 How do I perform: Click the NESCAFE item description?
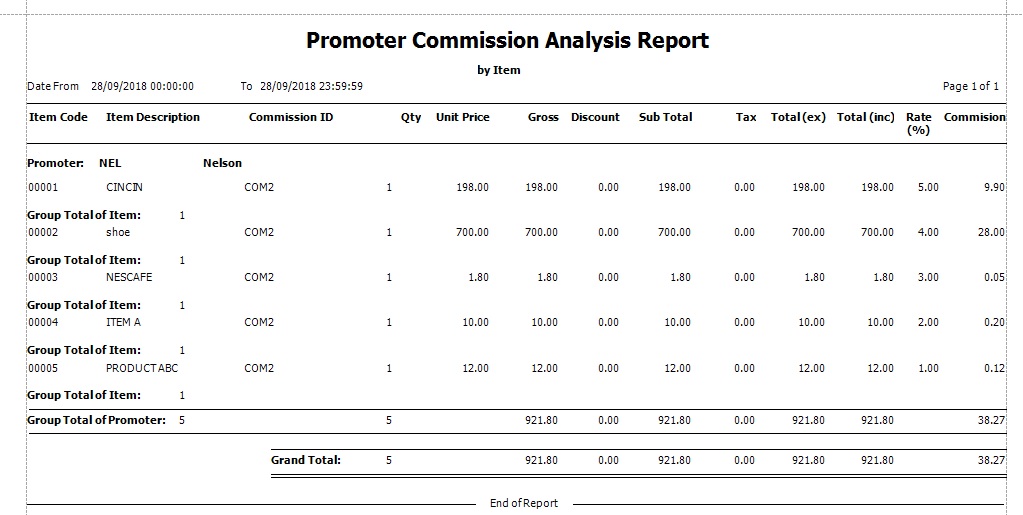pyautogui.click(x=129, y=277)
